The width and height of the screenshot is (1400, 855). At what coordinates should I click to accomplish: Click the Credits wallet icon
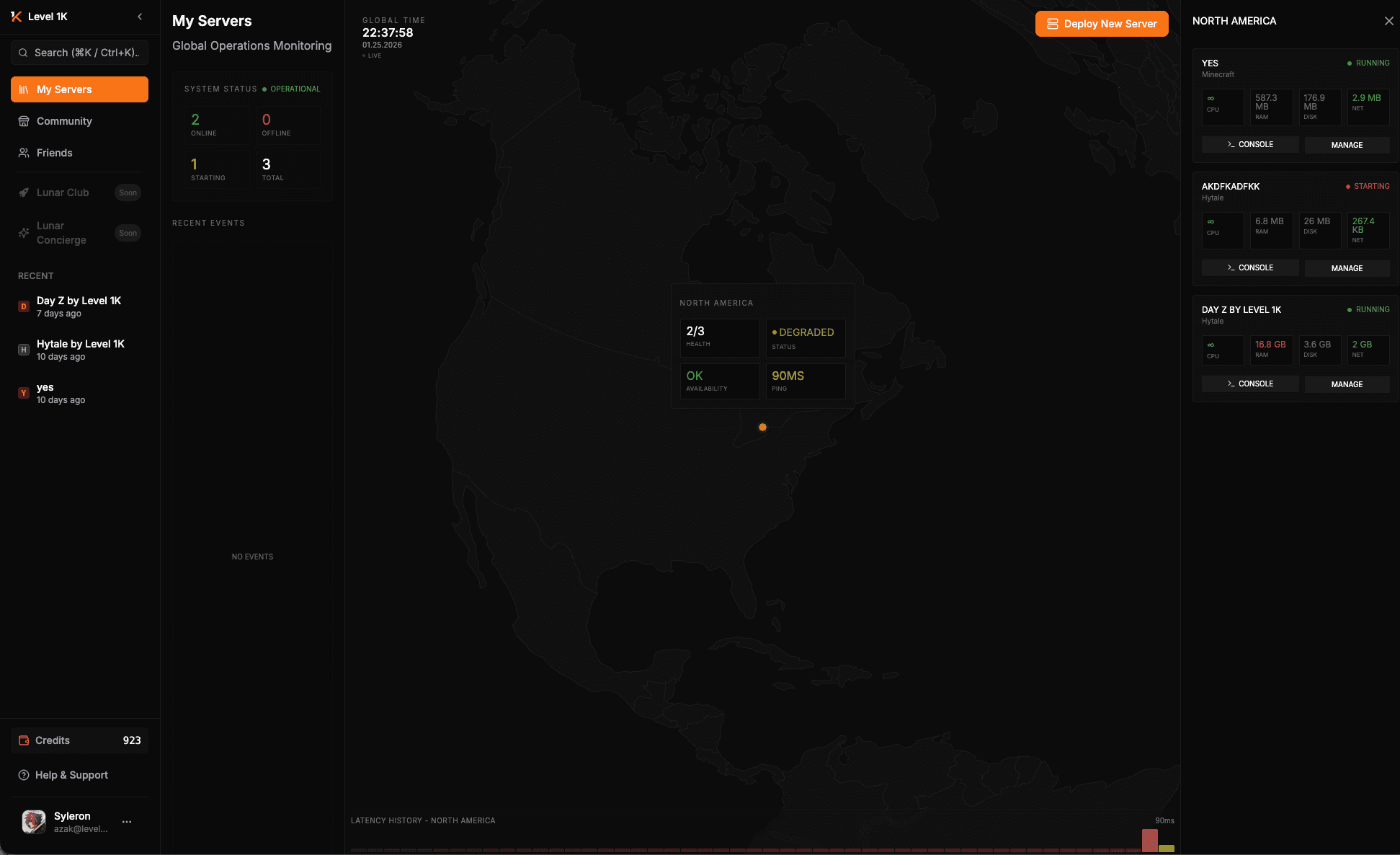24,740
